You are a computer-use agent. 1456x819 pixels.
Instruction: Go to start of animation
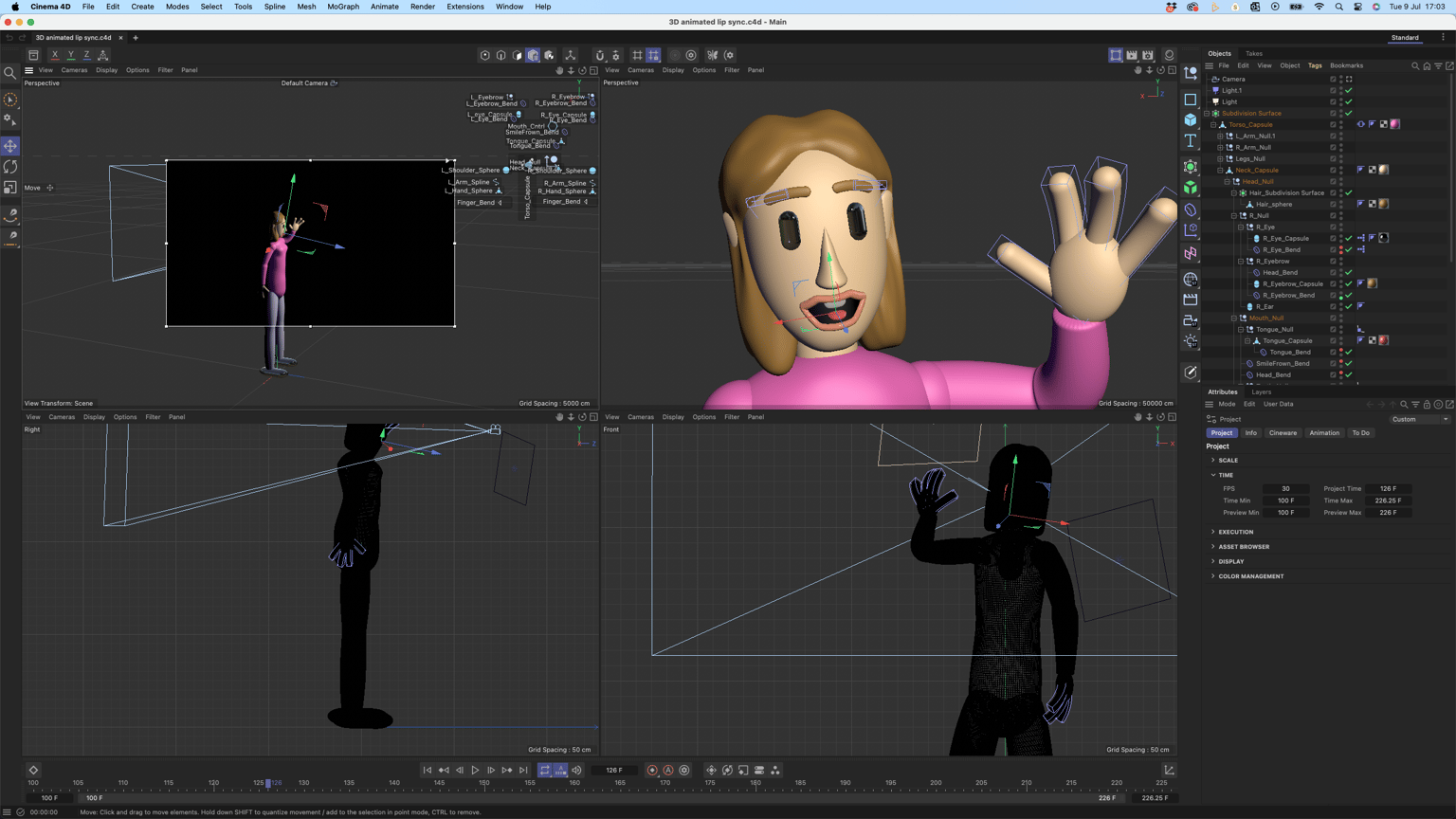tap(428, 771)
